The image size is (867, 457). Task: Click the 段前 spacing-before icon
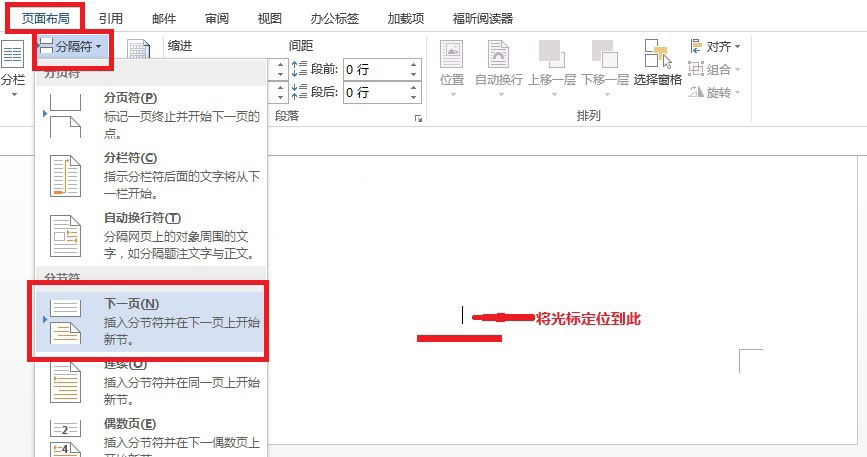pos(299,69)
